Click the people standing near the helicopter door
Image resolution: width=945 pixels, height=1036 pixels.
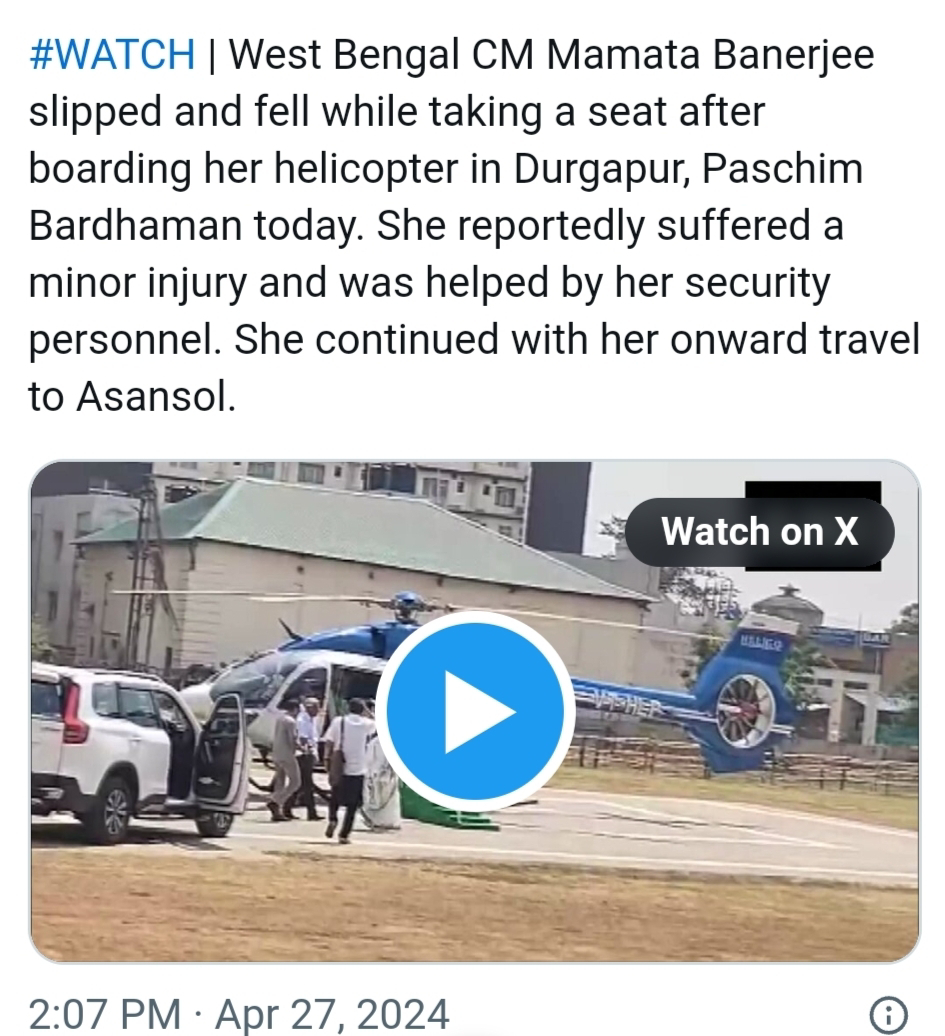coord(324,766)
